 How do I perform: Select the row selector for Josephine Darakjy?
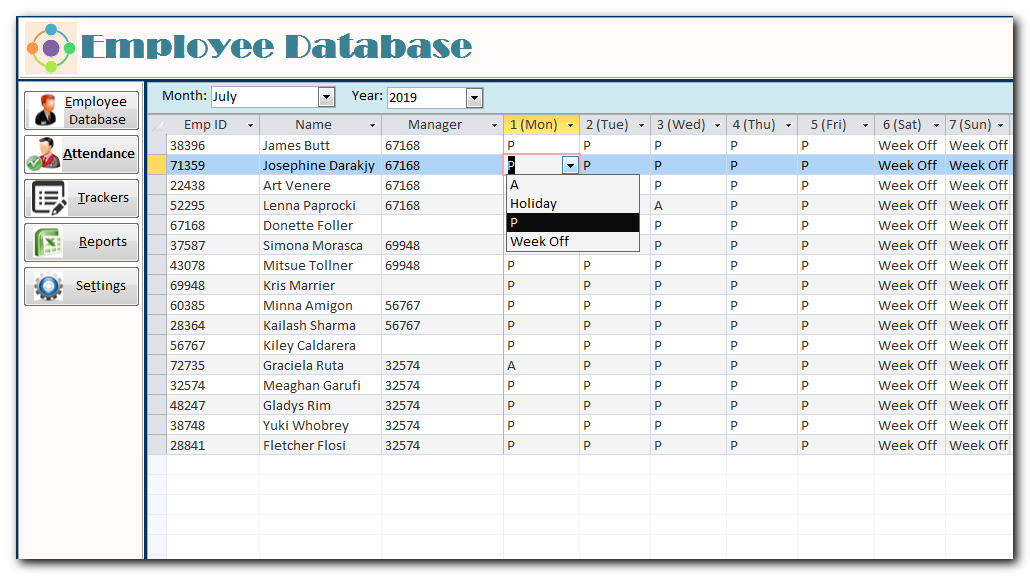click(157, 166)
